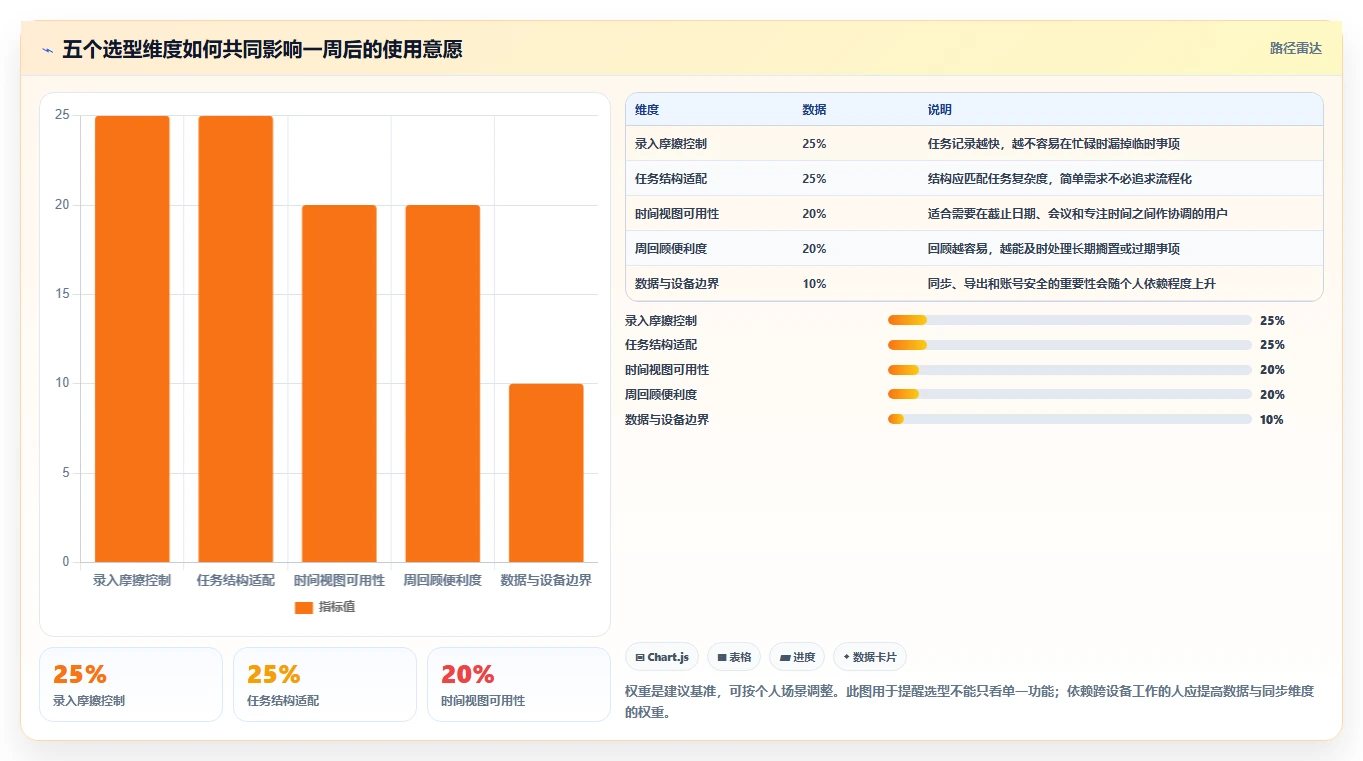The image size is (1363, 761).
Task: Click the 10% progress value label
Action: pos(1272,420)
